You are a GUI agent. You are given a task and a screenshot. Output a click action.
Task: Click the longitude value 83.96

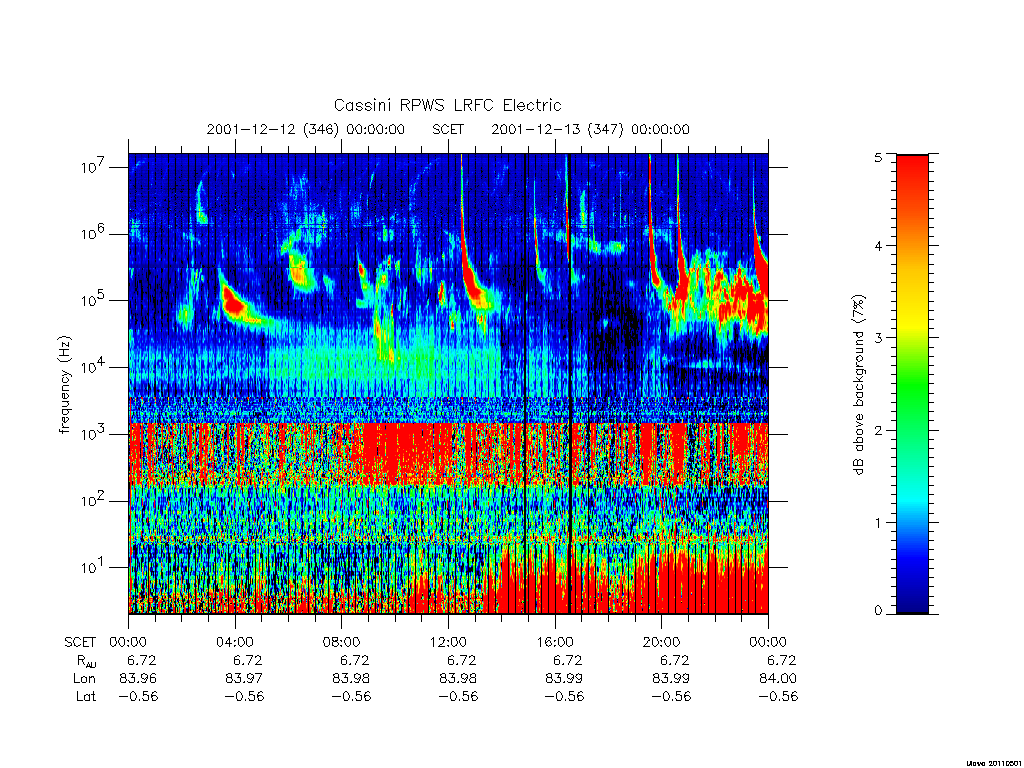138,679
